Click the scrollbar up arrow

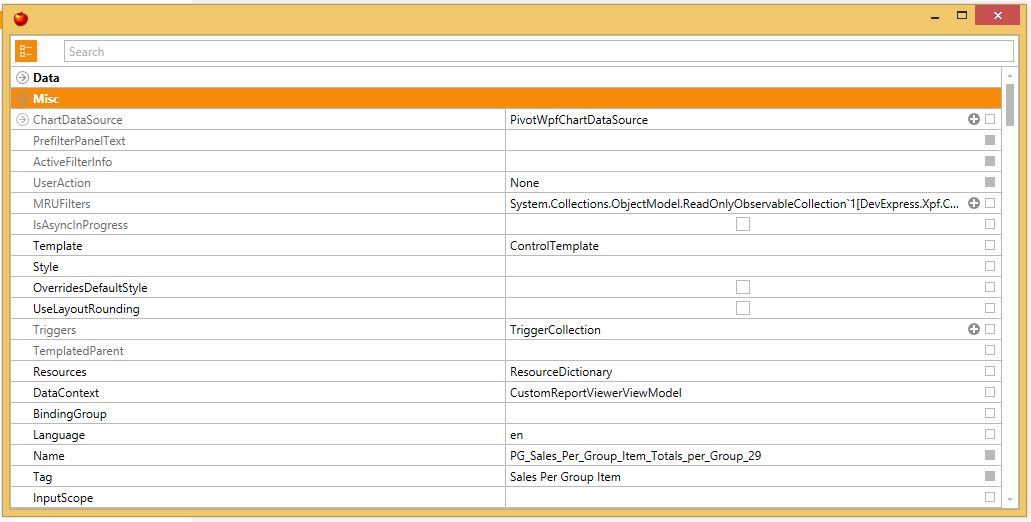pos(1010,76)
